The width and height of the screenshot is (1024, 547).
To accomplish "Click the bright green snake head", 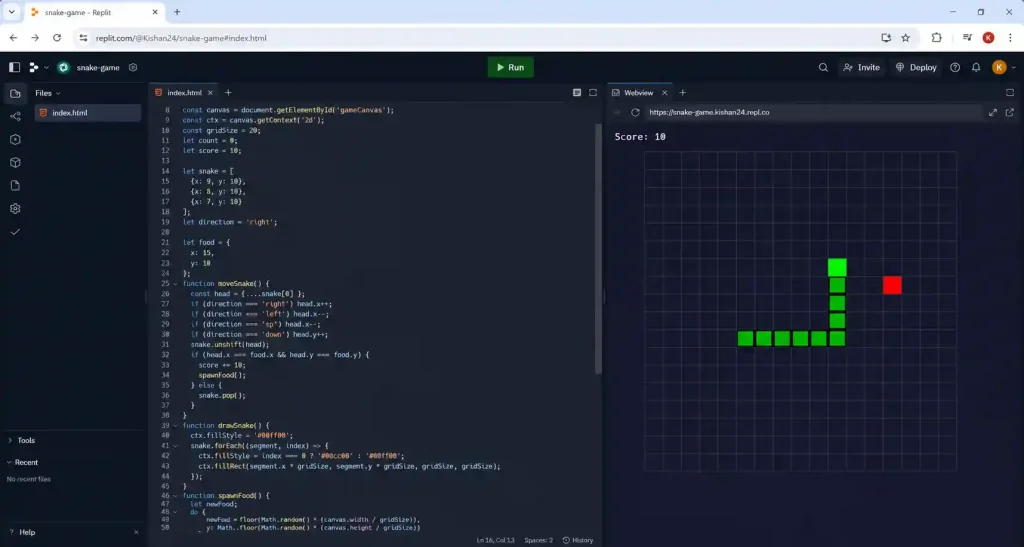I will (x=837, y=267).
